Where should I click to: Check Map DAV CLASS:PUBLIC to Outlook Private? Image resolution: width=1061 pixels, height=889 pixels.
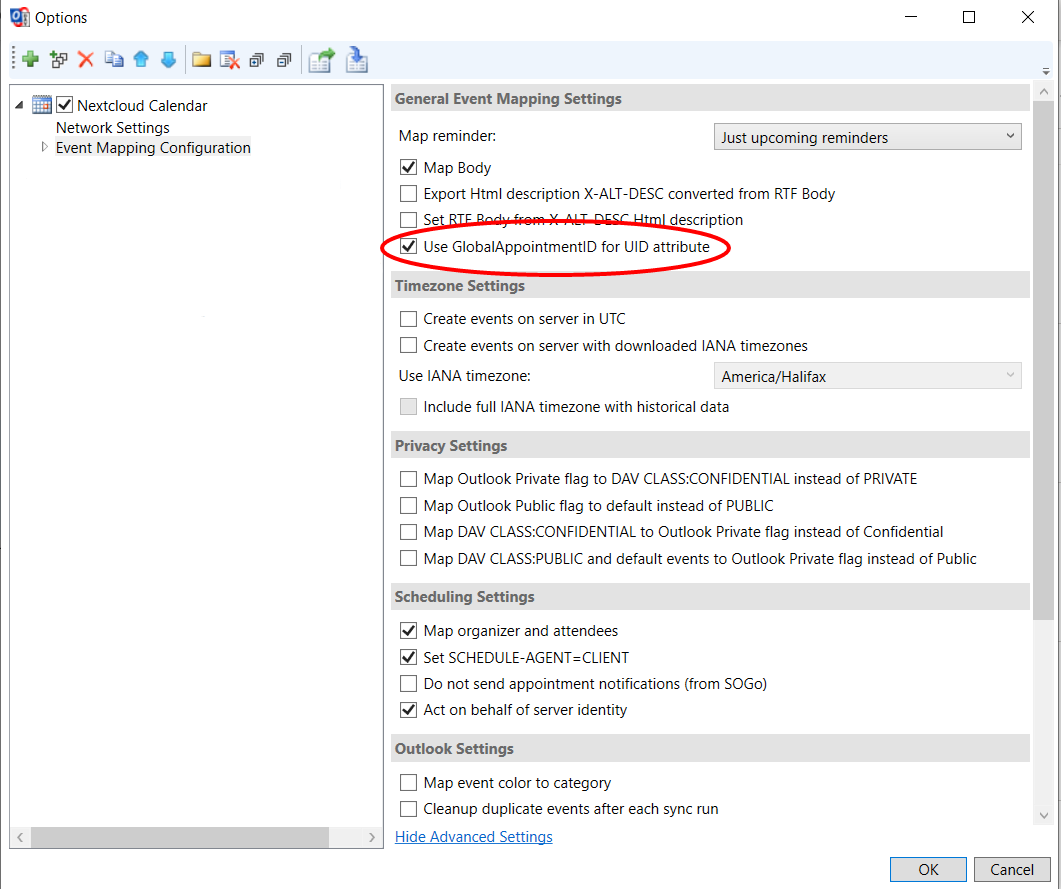(x=408, y=559)
